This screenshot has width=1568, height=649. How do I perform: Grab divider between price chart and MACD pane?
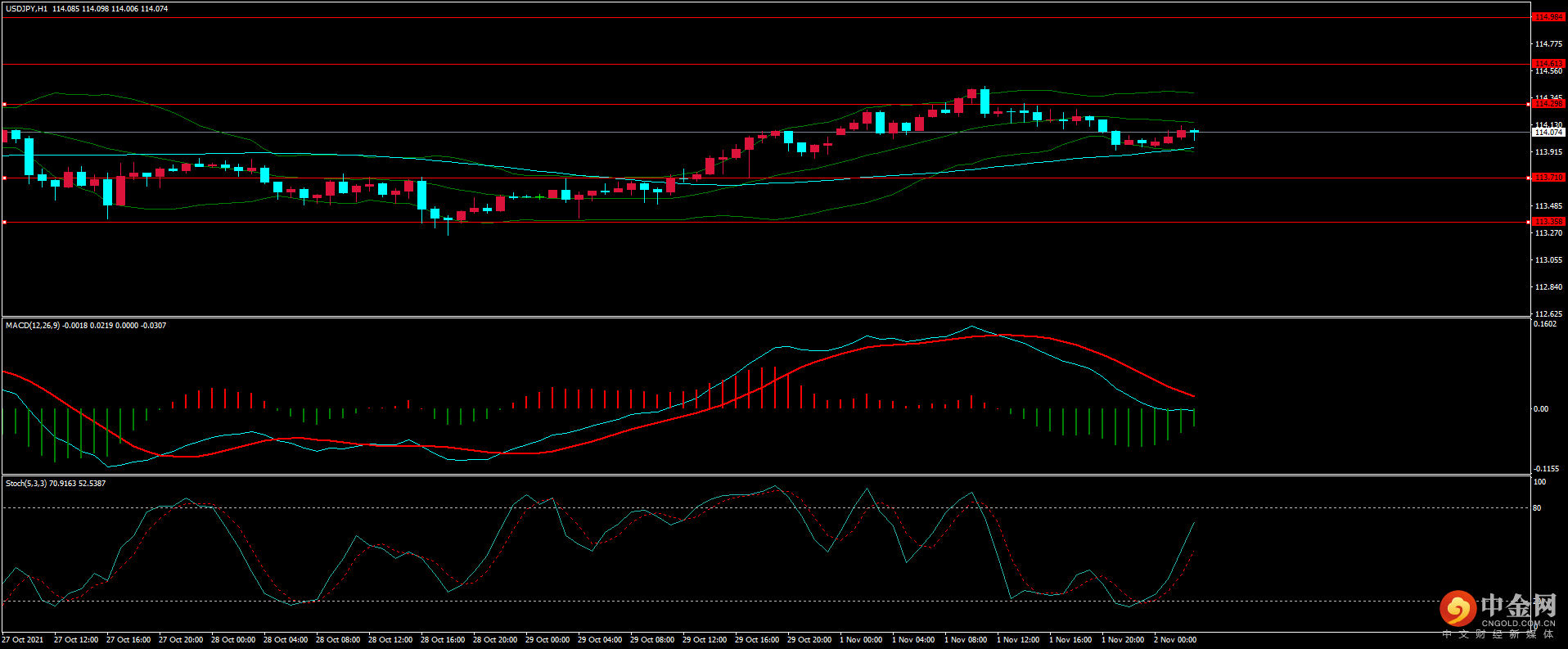coord(765,317)
